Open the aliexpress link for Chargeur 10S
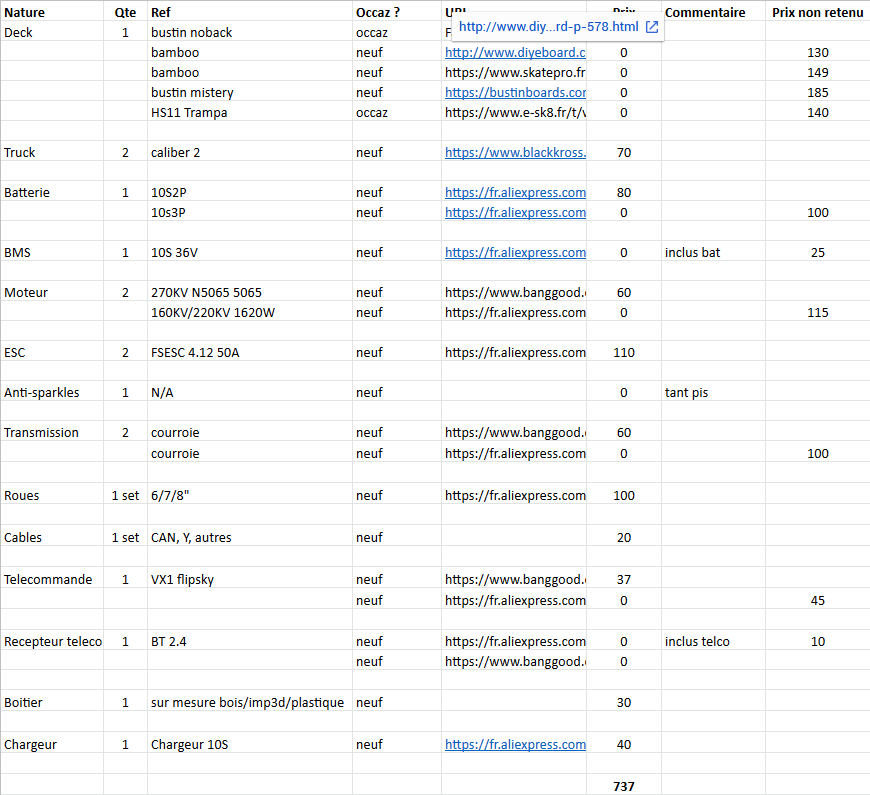Image resolution: width=870 pixels, height=795 pixels. pos(515,745)
